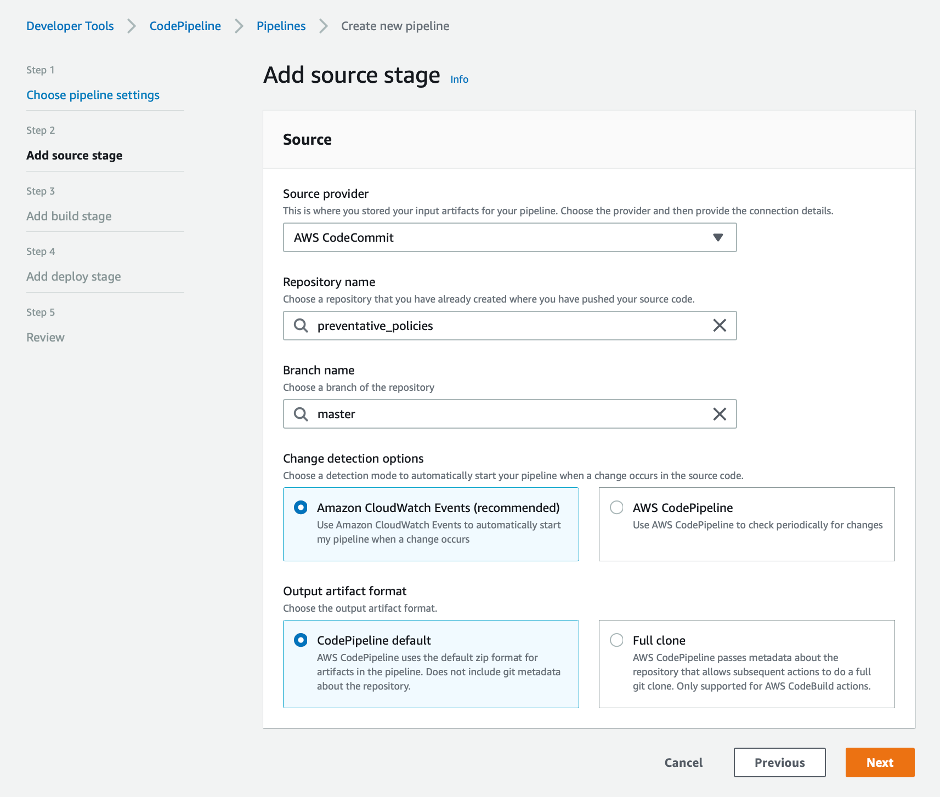Select Amazon CloudWatch Events recommended option

pos(300,507)
